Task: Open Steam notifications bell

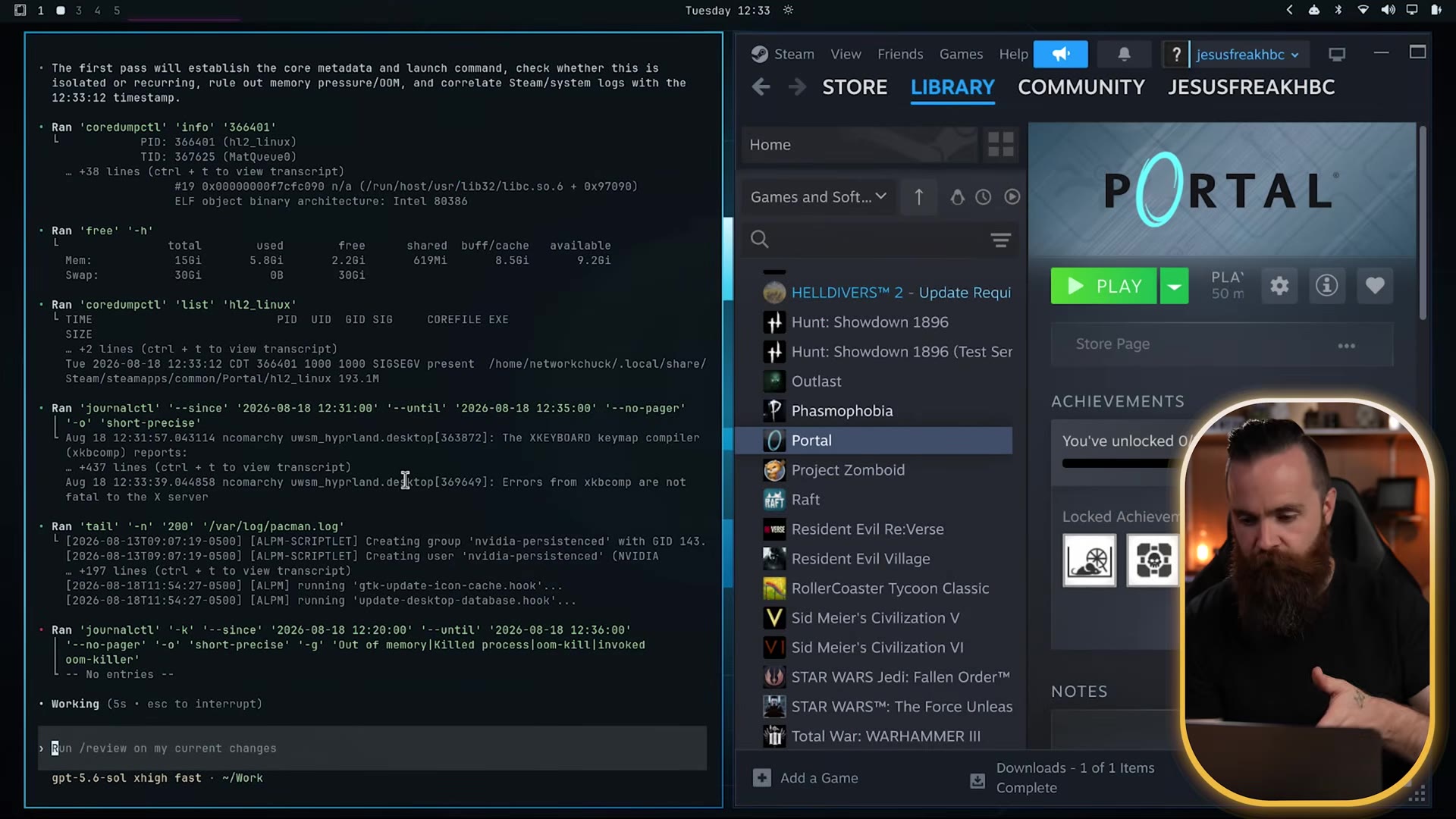Action: (1124, 54)
